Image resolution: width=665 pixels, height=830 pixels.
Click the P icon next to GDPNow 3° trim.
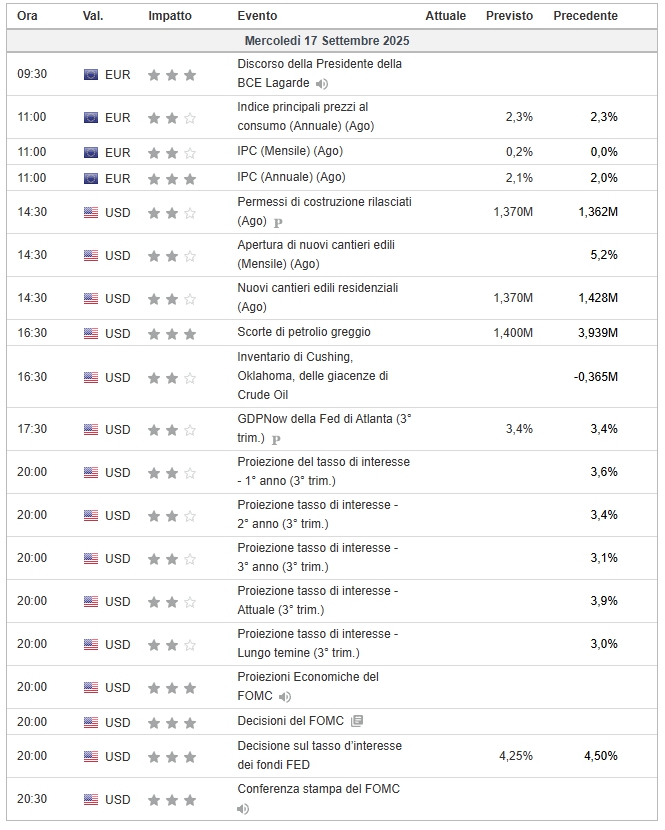[276, 439]
